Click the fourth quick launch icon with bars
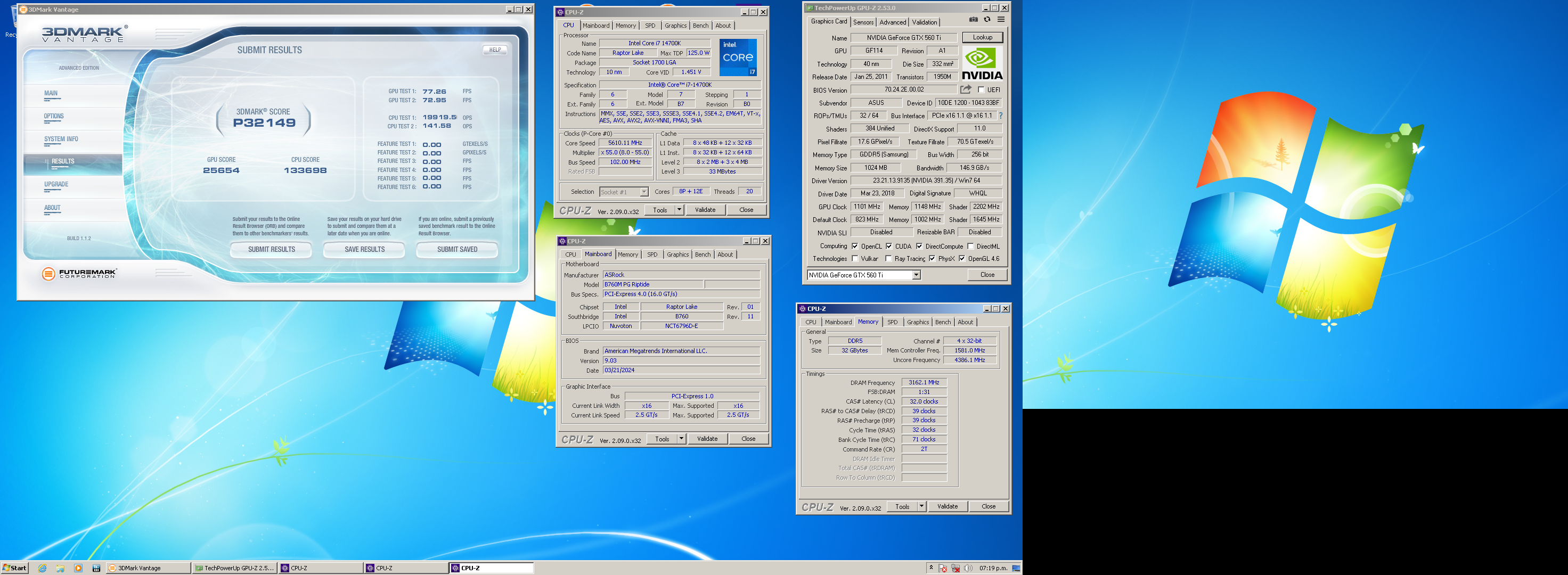The height and width of the screenshot is (575, 1568). [96, 568]
